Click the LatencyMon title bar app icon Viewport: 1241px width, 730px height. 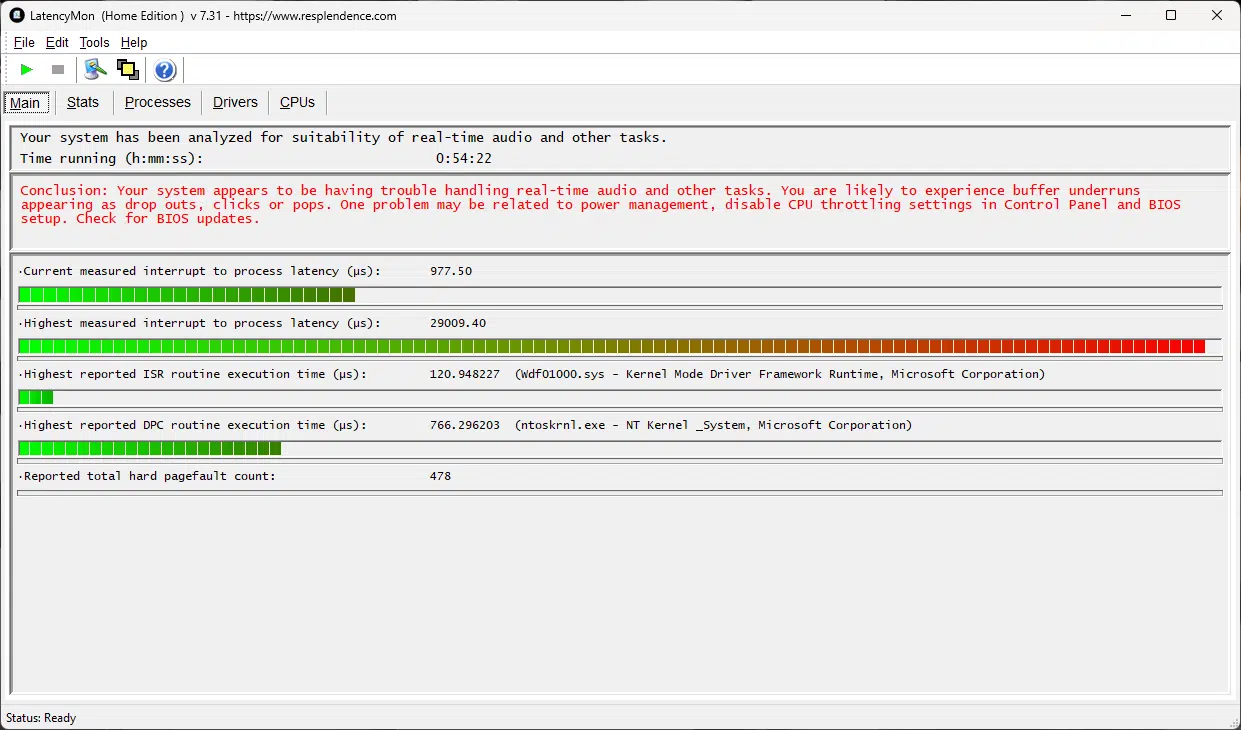(x=17, y=15)
